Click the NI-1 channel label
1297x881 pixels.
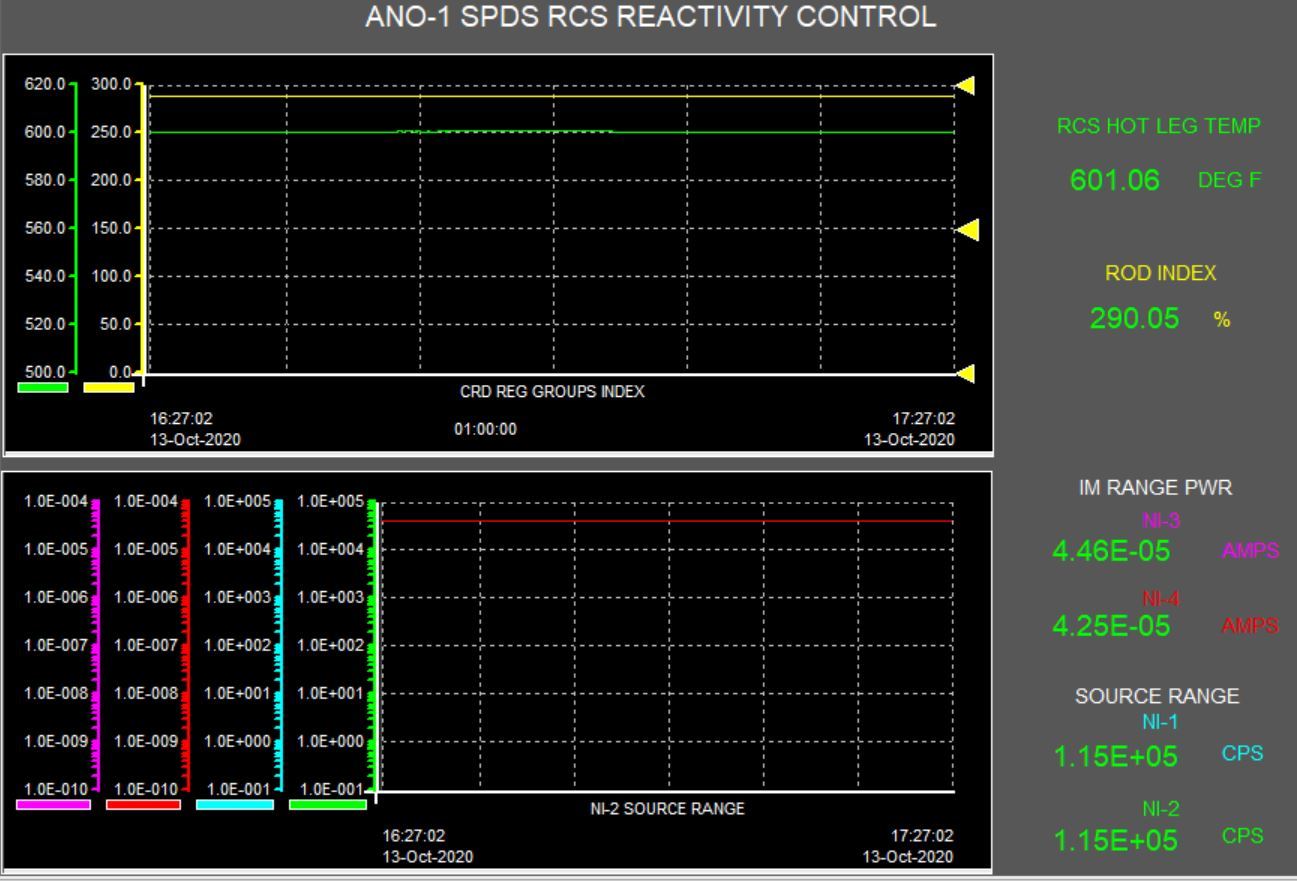tap(1160, 721)
